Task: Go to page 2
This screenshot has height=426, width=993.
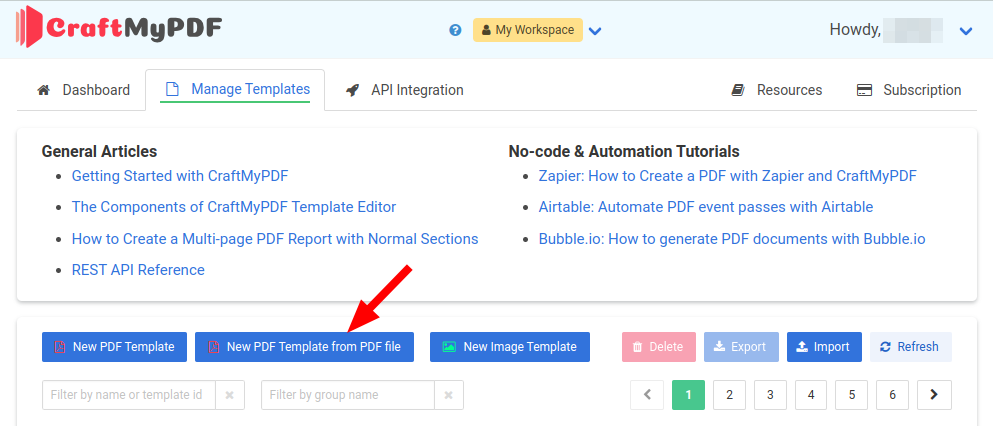Action: point(730,395)
